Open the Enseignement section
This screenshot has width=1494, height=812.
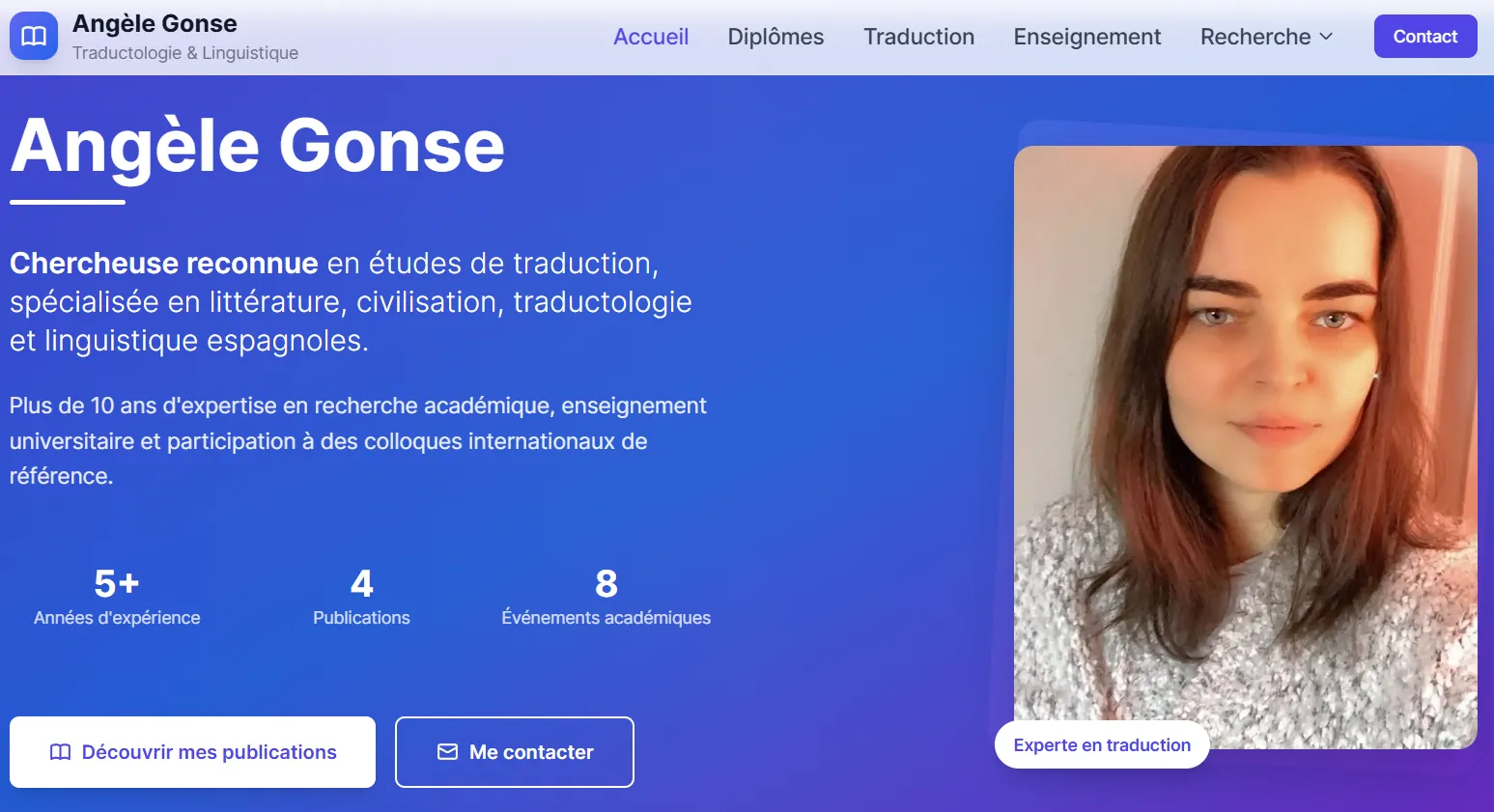(x=1086, y=37)
